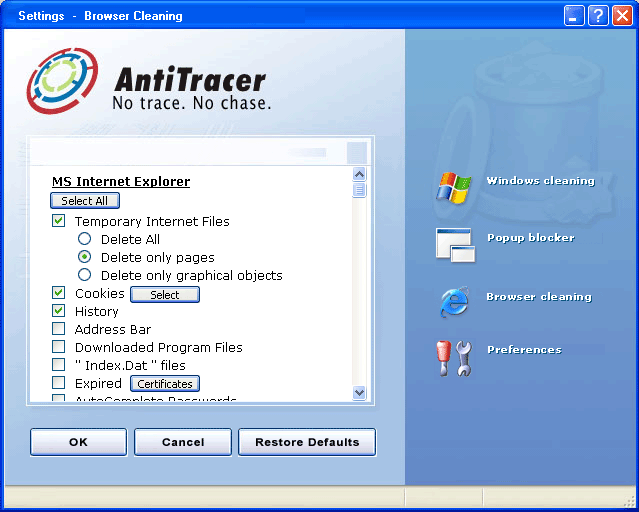The width and height of the screenshot is (639, 512).
Task: Enable Downloaded Program Files checkbox
Action: [x=59, y=346]
